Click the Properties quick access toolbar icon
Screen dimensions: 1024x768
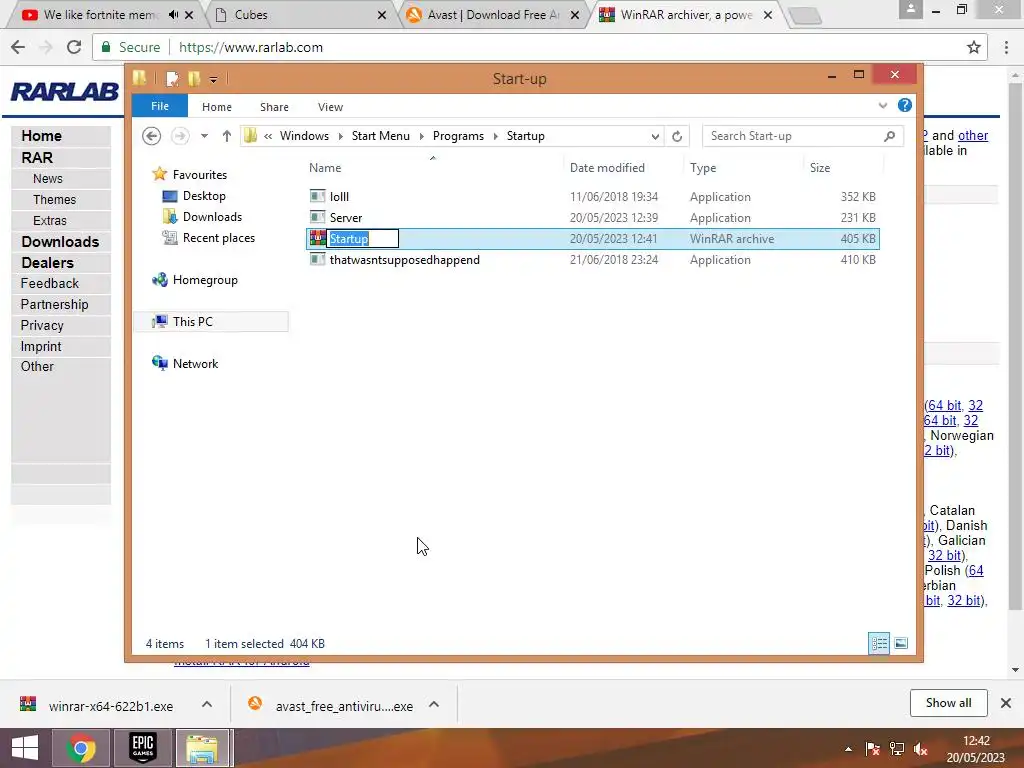click(172, 79)
